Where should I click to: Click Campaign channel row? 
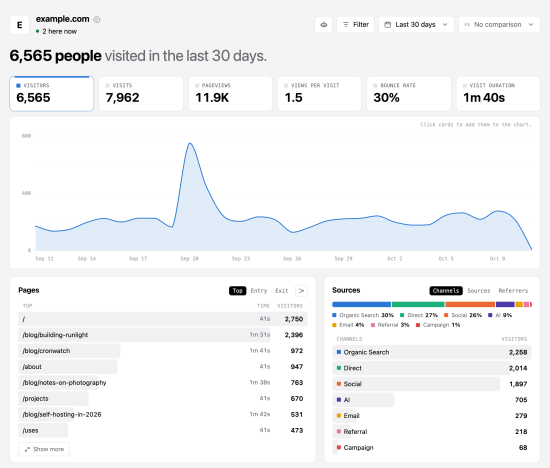pos(432,448)
